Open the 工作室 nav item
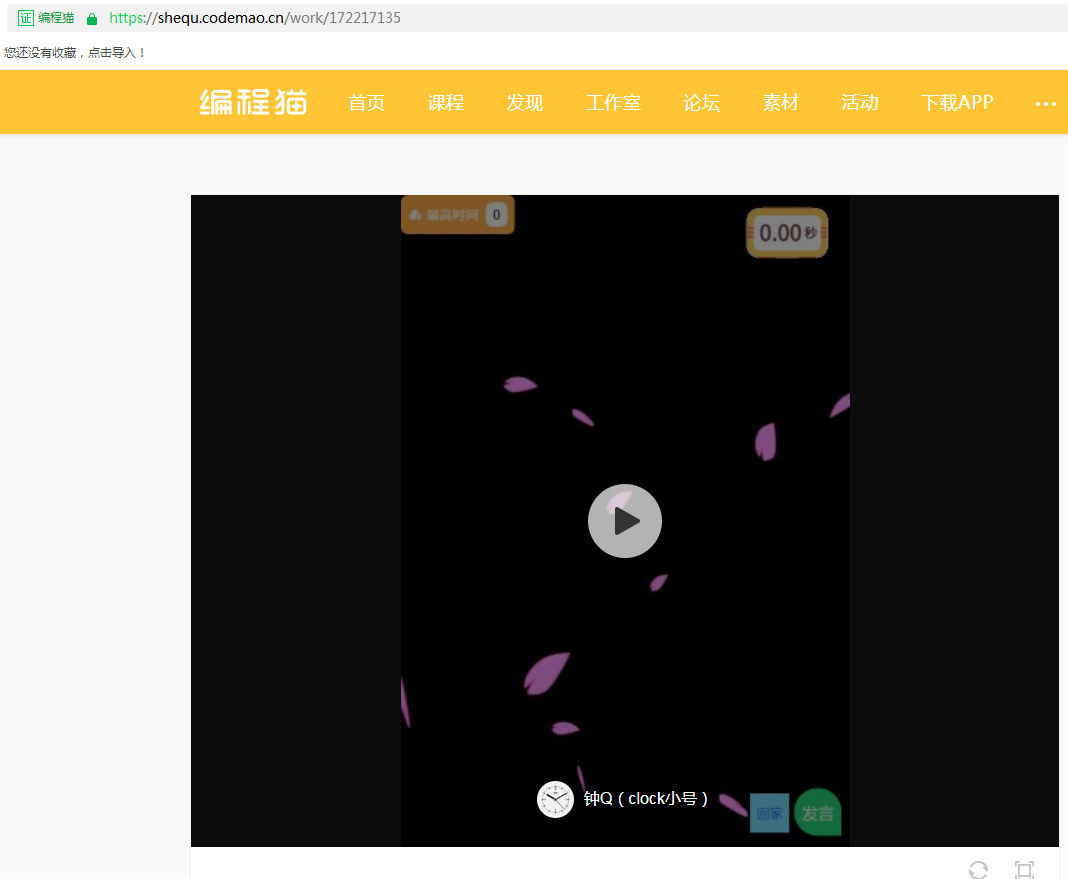Screen dimensions: 1068x879 click(613, 103)
